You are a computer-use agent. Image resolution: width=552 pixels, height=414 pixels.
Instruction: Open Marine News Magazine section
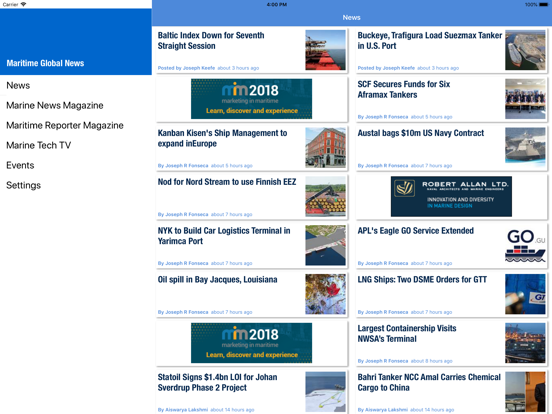click(76, 105)
